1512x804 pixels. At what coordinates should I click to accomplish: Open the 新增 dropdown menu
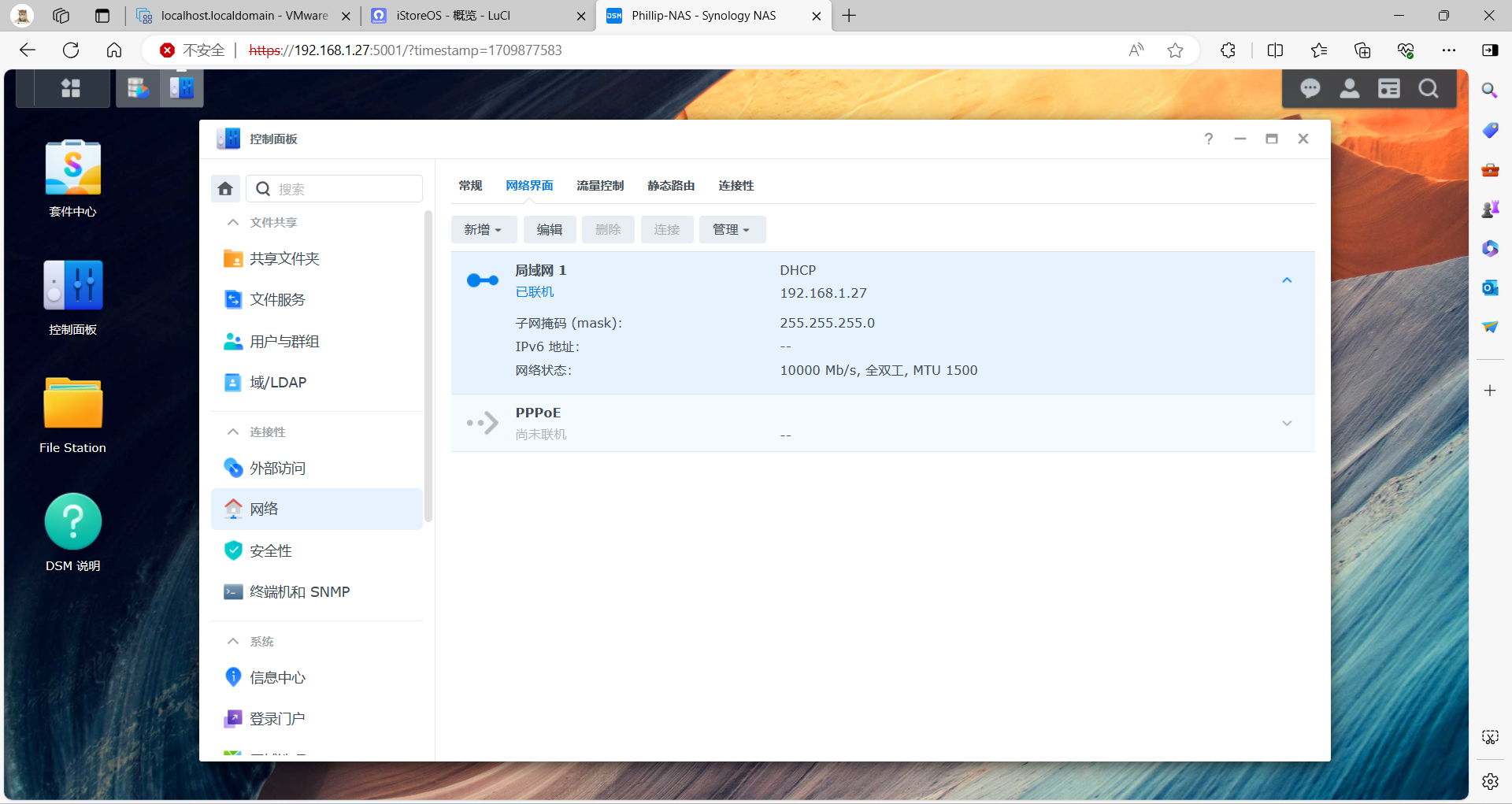point(484,229)
